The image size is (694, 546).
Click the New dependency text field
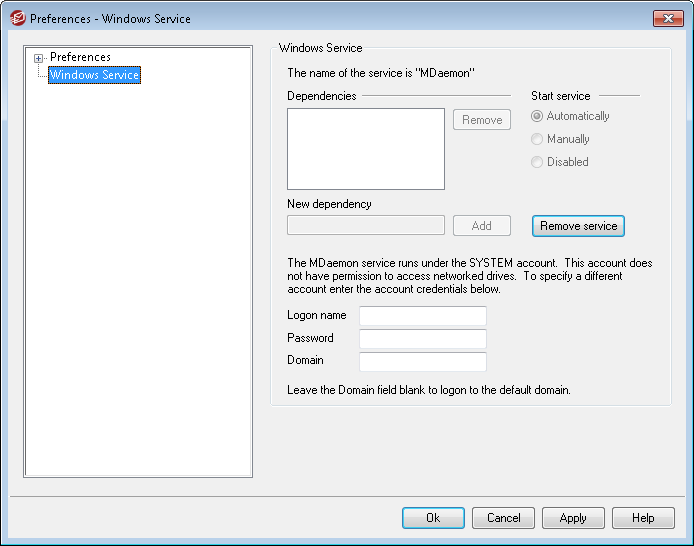click(x=365, y=226)
